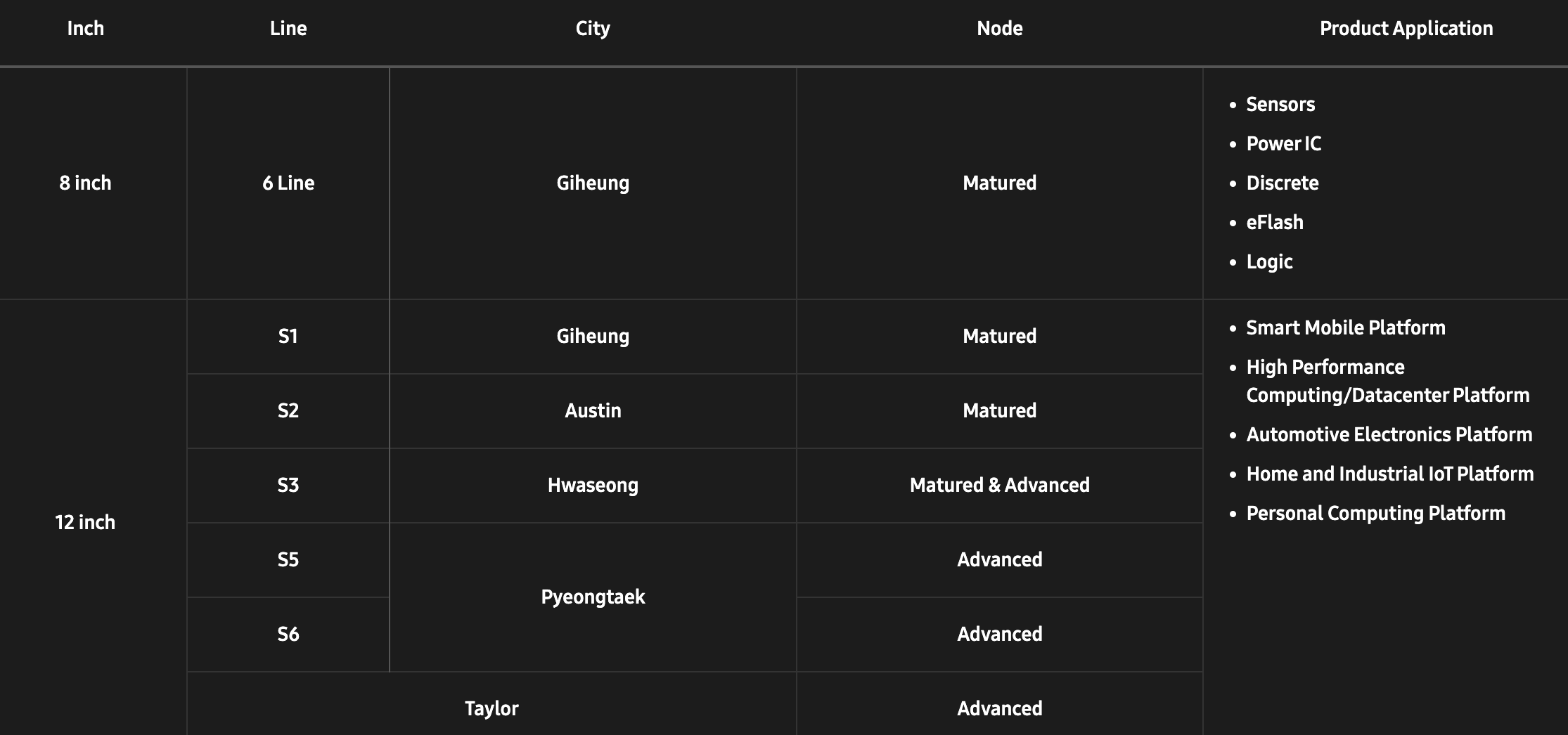This screenshot has height=735, width=1568.
Task: Click the Hwaseong city cell
Action: pyautogui.click(x=593, y=486)
